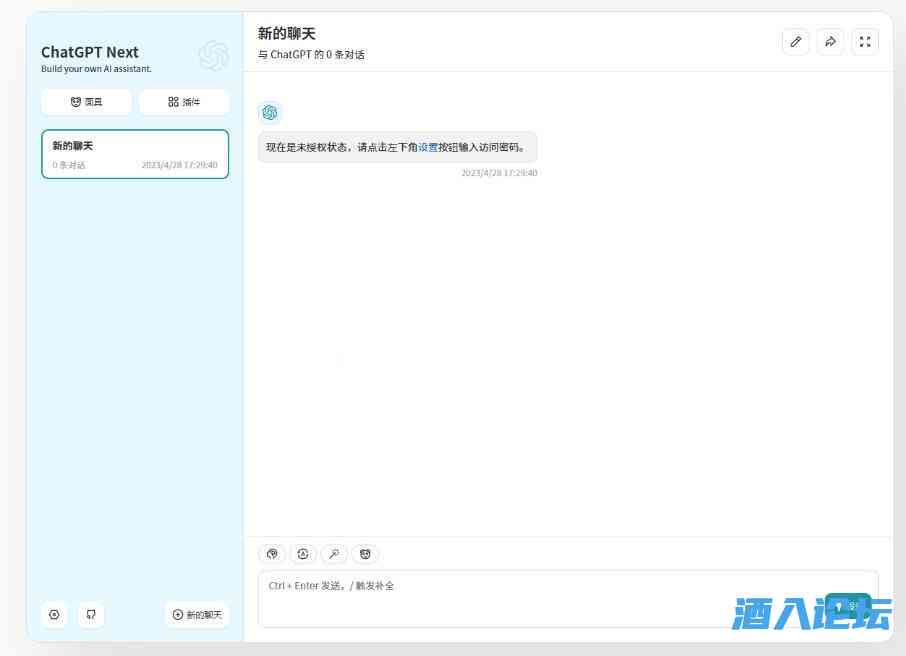Click the pencil edit icon in header

pos(795,42)
